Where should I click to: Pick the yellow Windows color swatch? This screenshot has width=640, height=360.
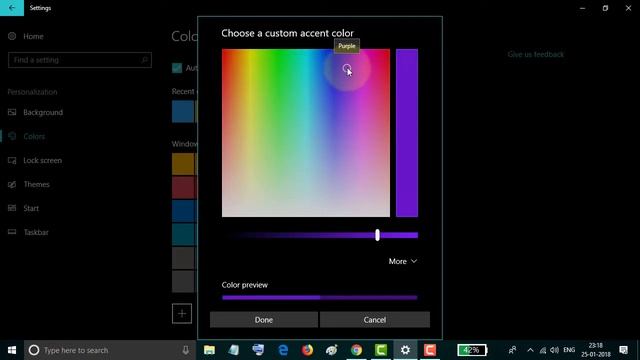[x=183, y=164]
